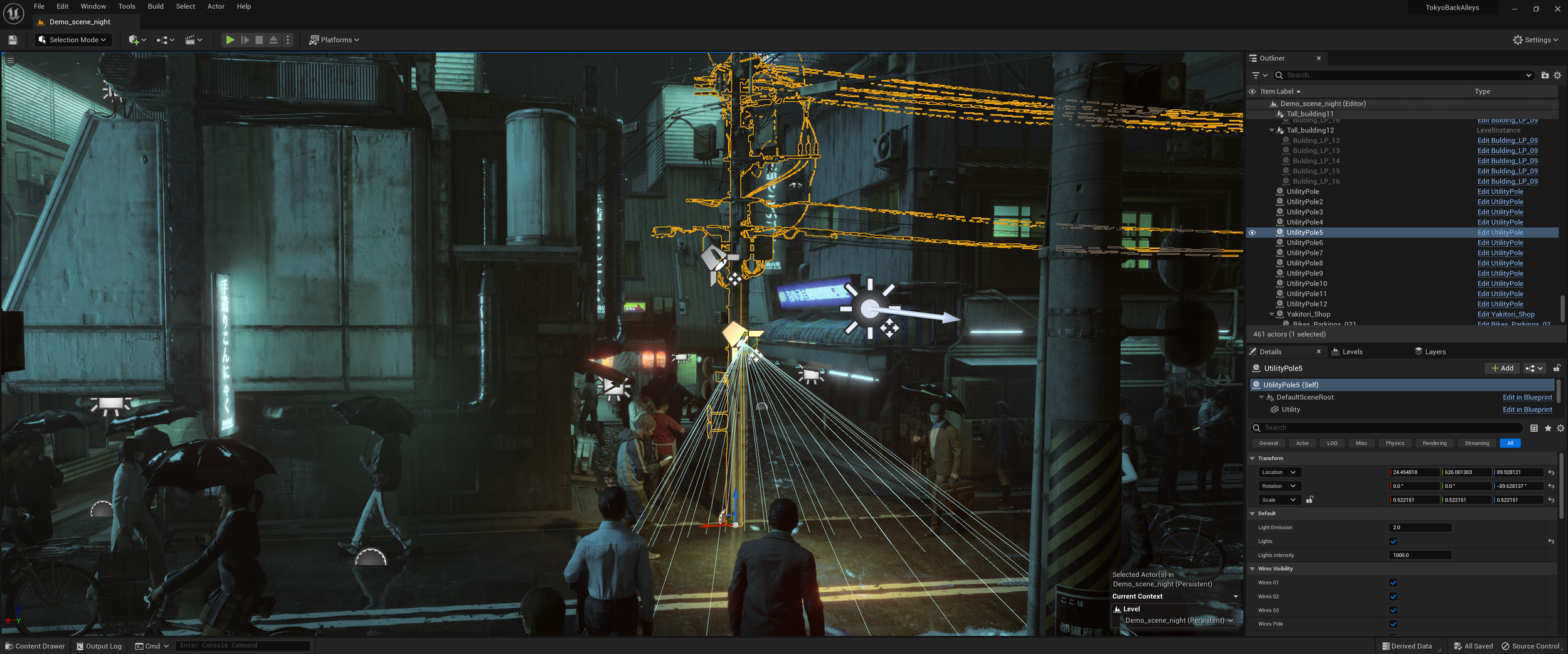Click the Light Emission value field
Viewport: 1568px width, 654px height.
[1420, 527]
